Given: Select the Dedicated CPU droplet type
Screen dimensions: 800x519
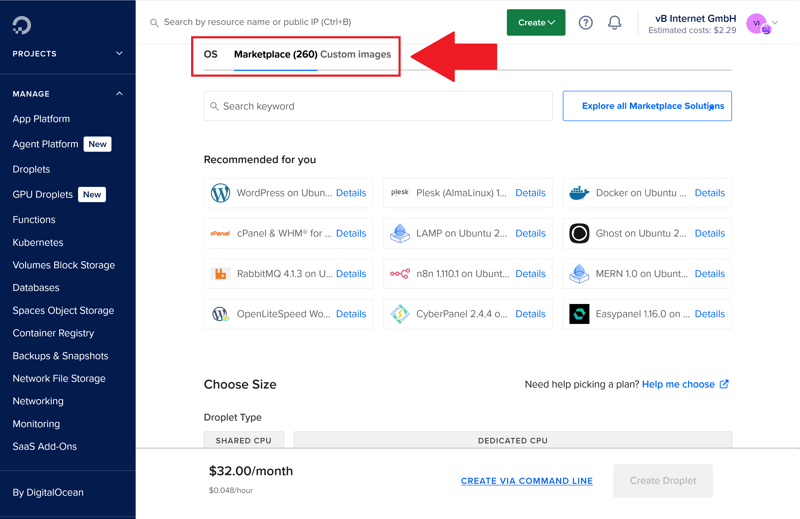Looking at the screenshot, I should click(512, 440).
